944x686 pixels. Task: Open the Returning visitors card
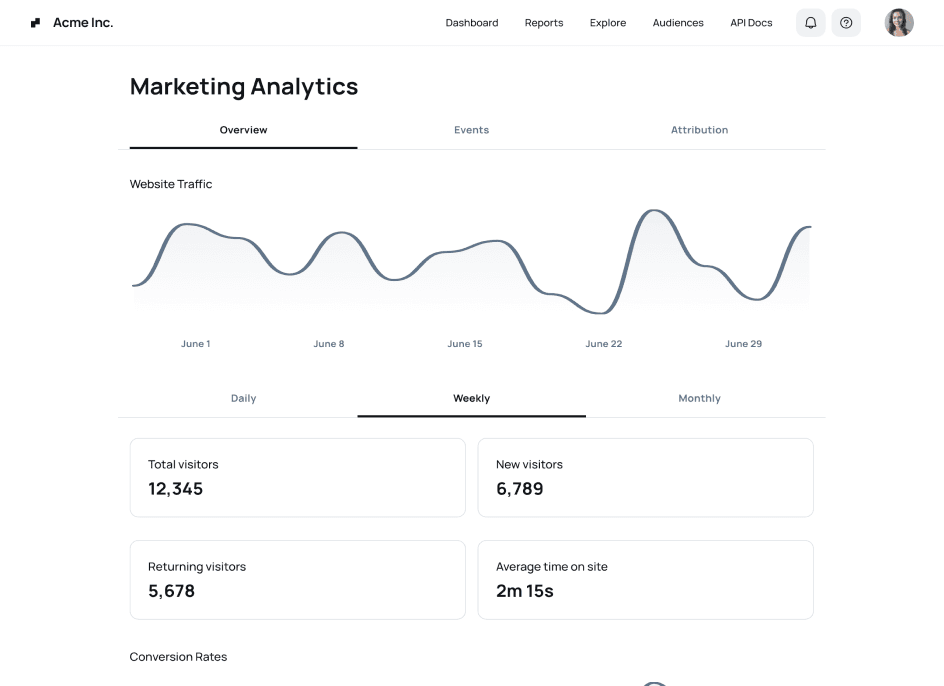click(297, 579)
